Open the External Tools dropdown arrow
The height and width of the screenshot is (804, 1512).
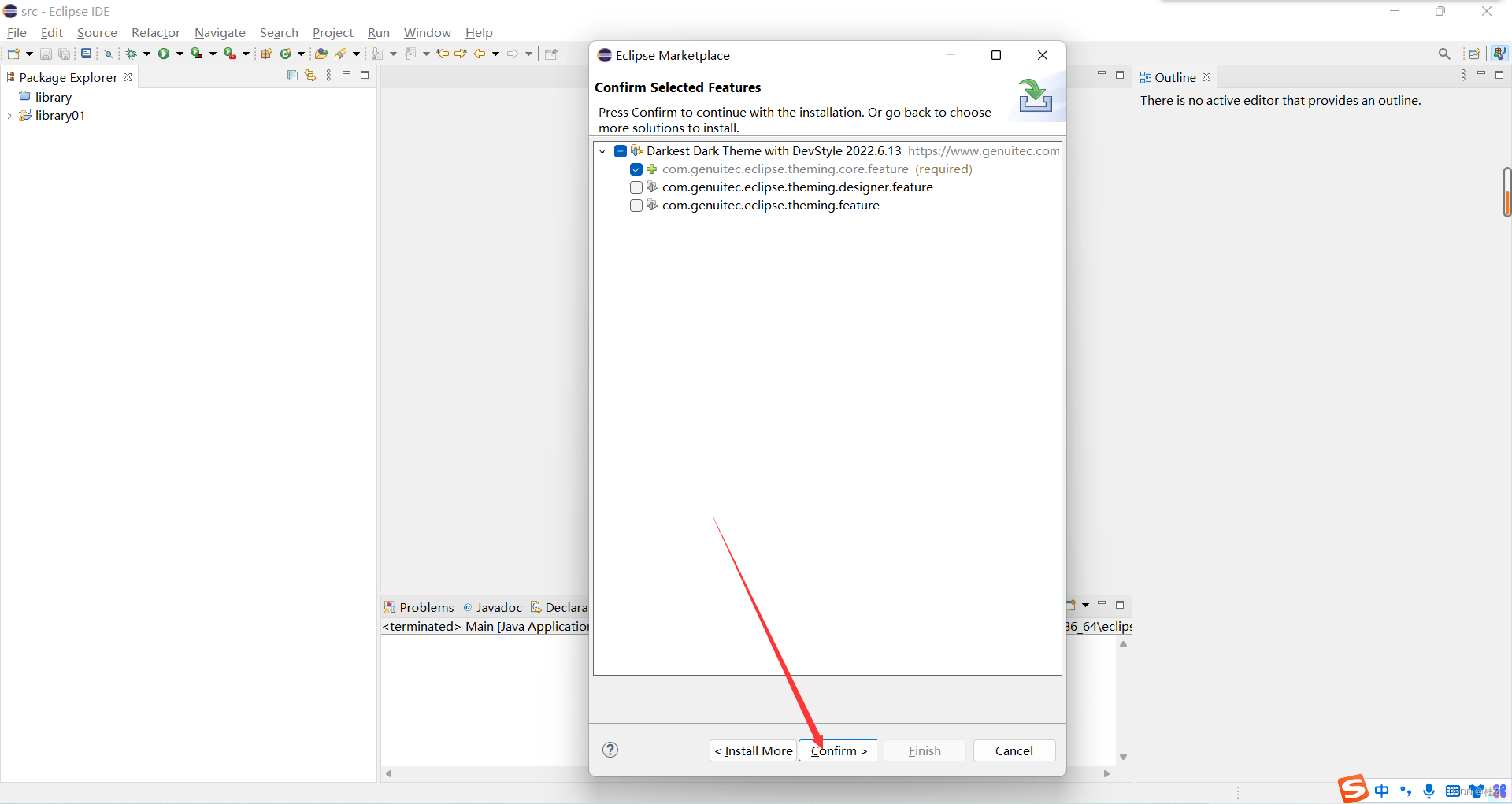246,54
